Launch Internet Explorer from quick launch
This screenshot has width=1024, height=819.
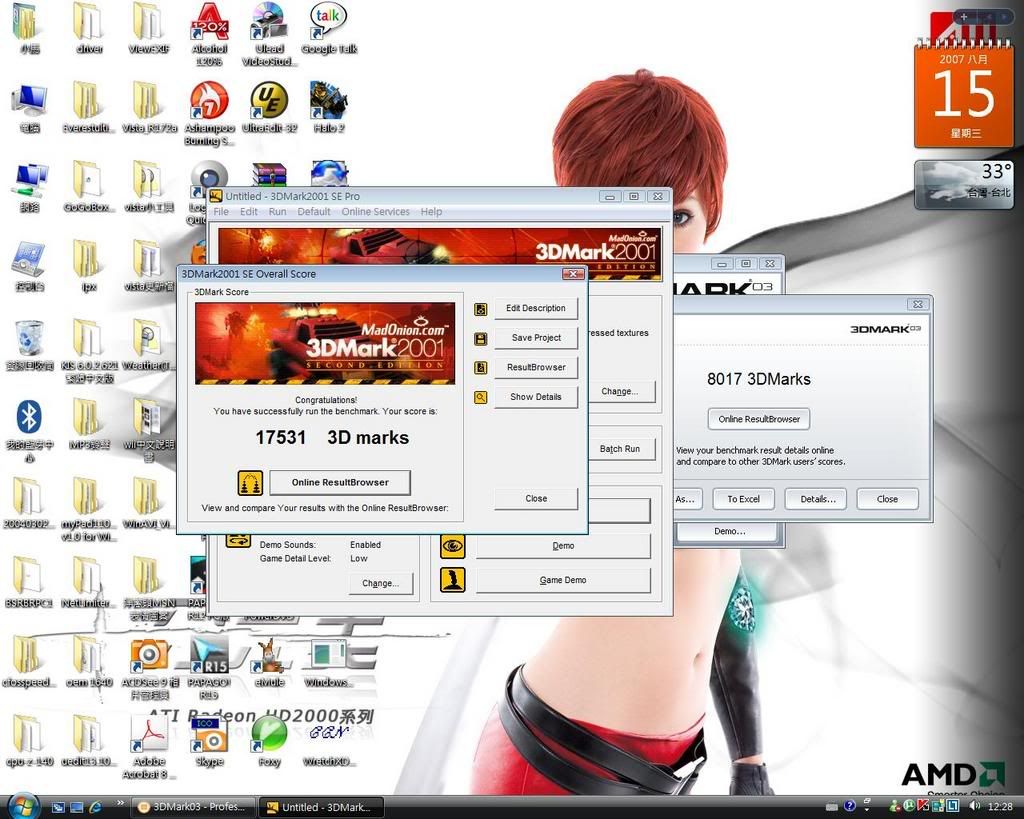click(95, 808)
